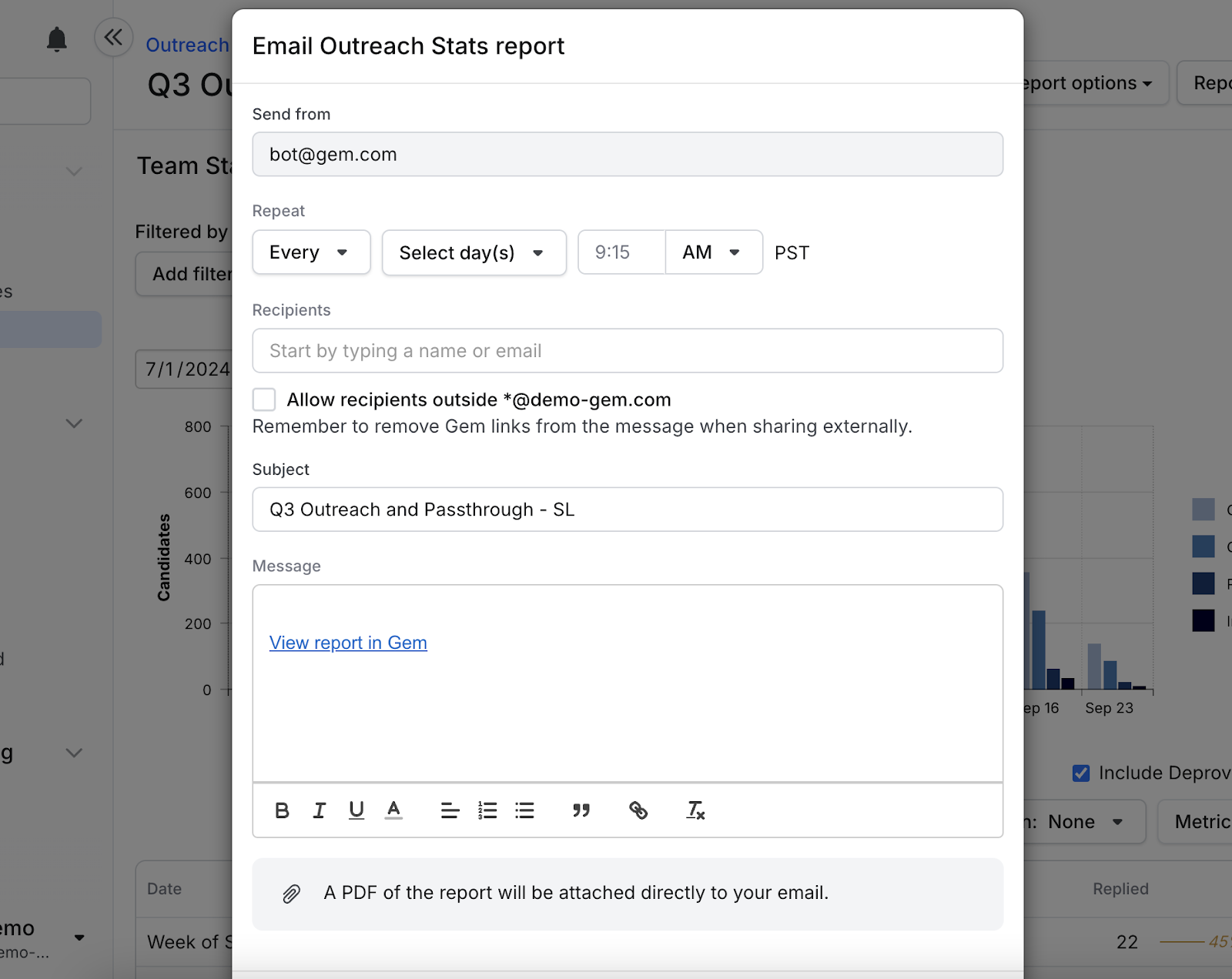Screen dimensions: 1232x979
Task: Click the Subject field with Q3 Outreach
Action: (628, 510)
